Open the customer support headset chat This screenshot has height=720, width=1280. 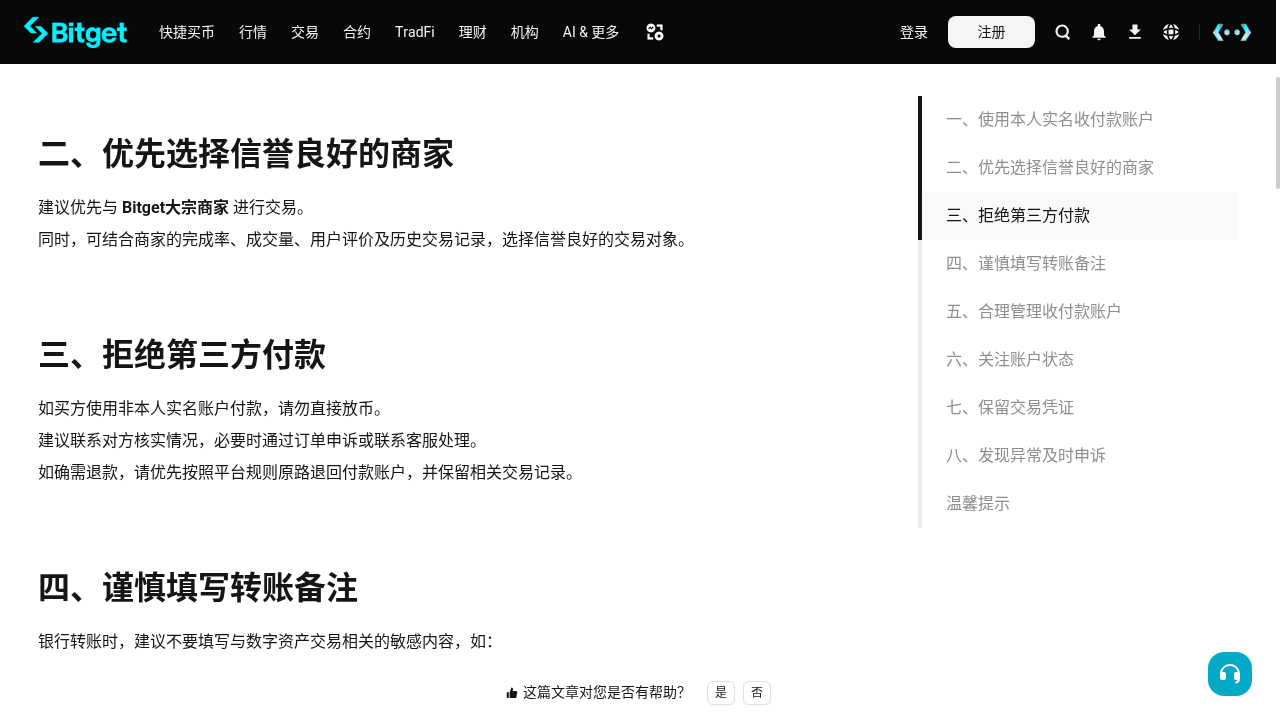tap(1230, 674)
